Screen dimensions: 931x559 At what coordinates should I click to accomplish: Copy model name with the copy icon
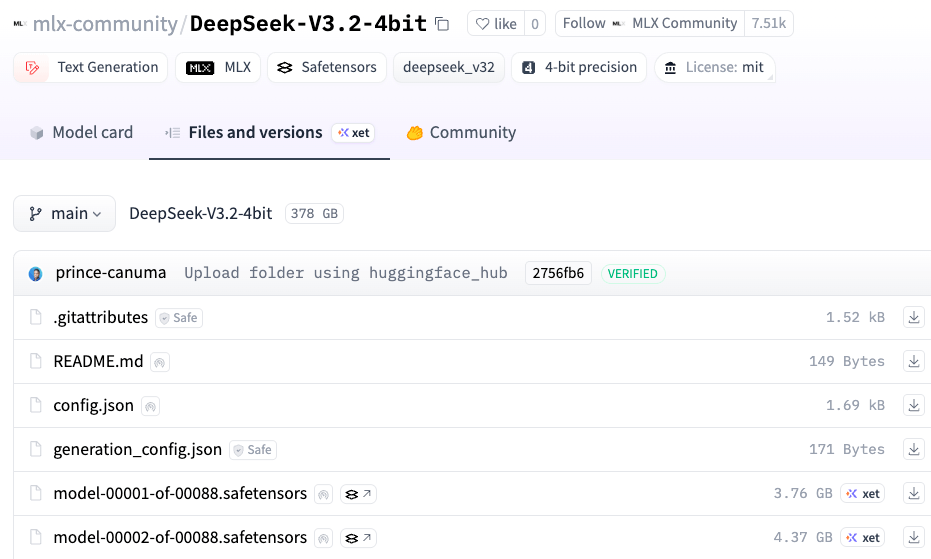pos(442,24)
